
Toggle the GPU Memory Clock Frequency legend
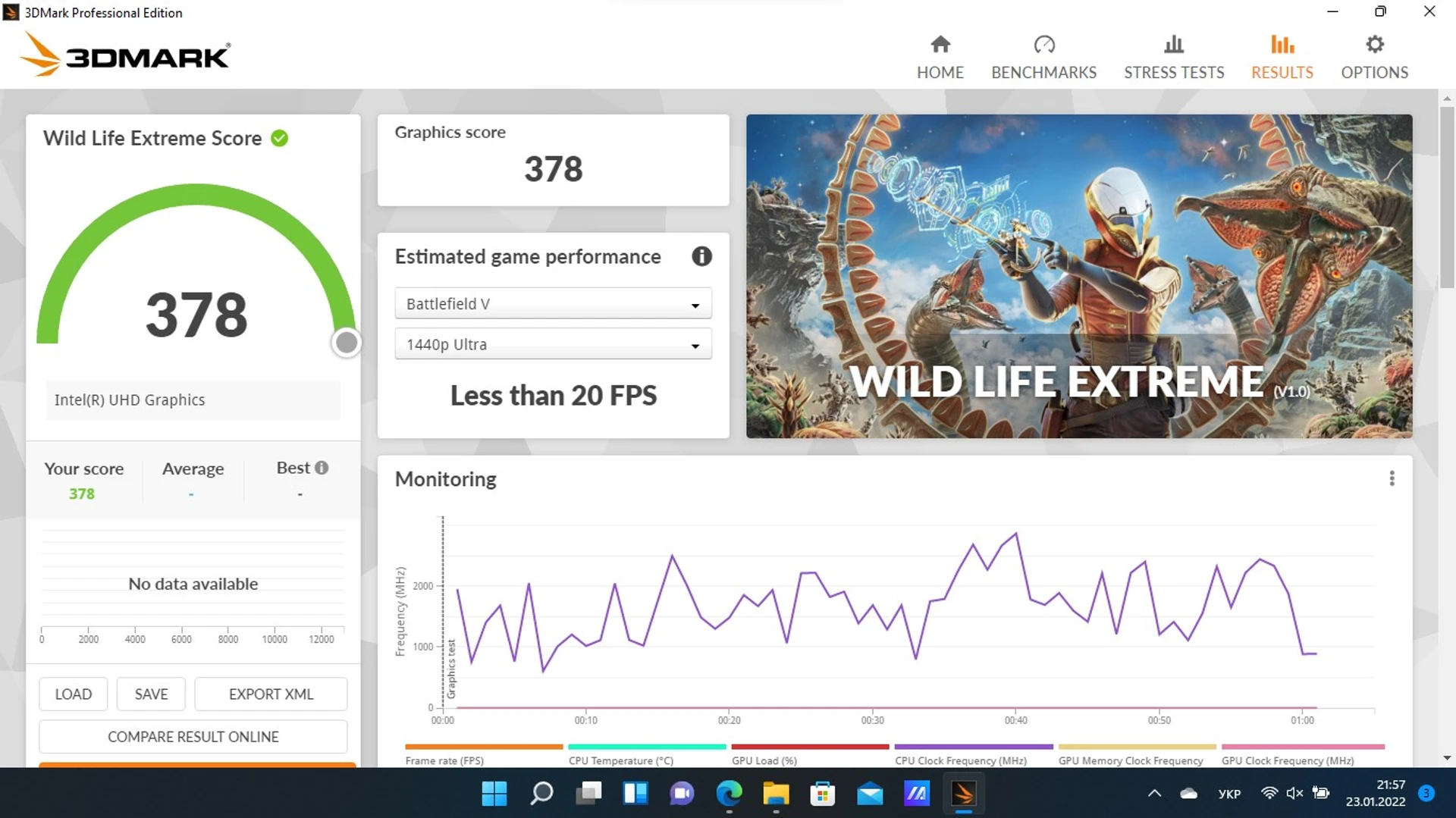(x=1137, y=755)
